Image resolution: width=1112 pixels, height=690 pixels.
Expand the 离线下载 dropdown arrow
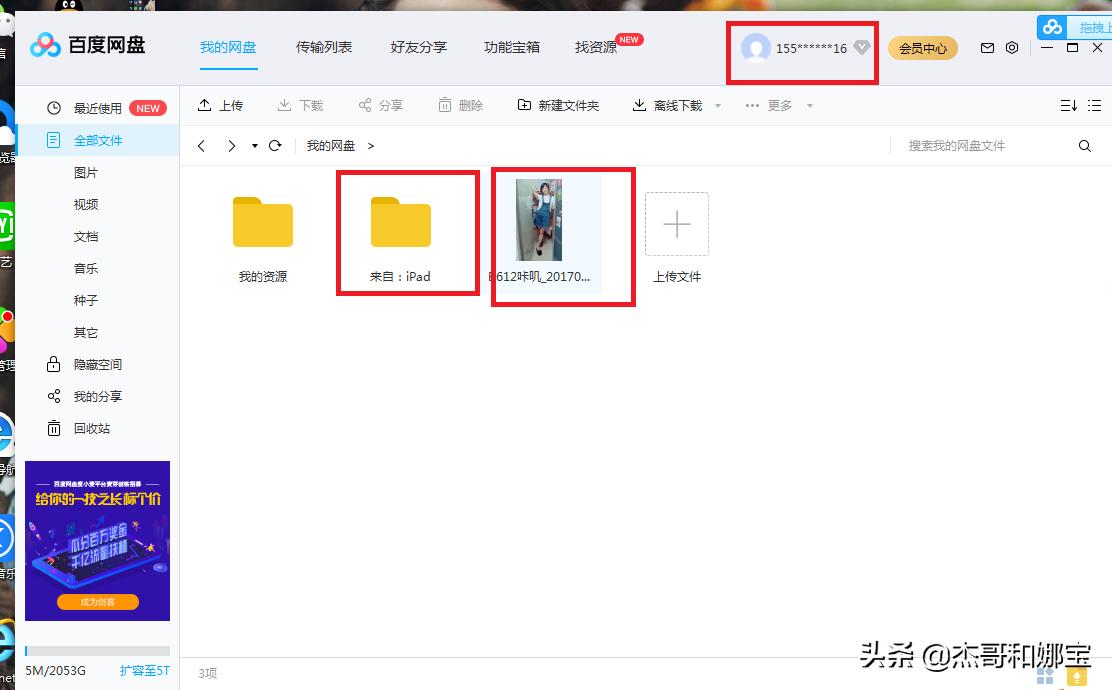click(x=717, y=105)
